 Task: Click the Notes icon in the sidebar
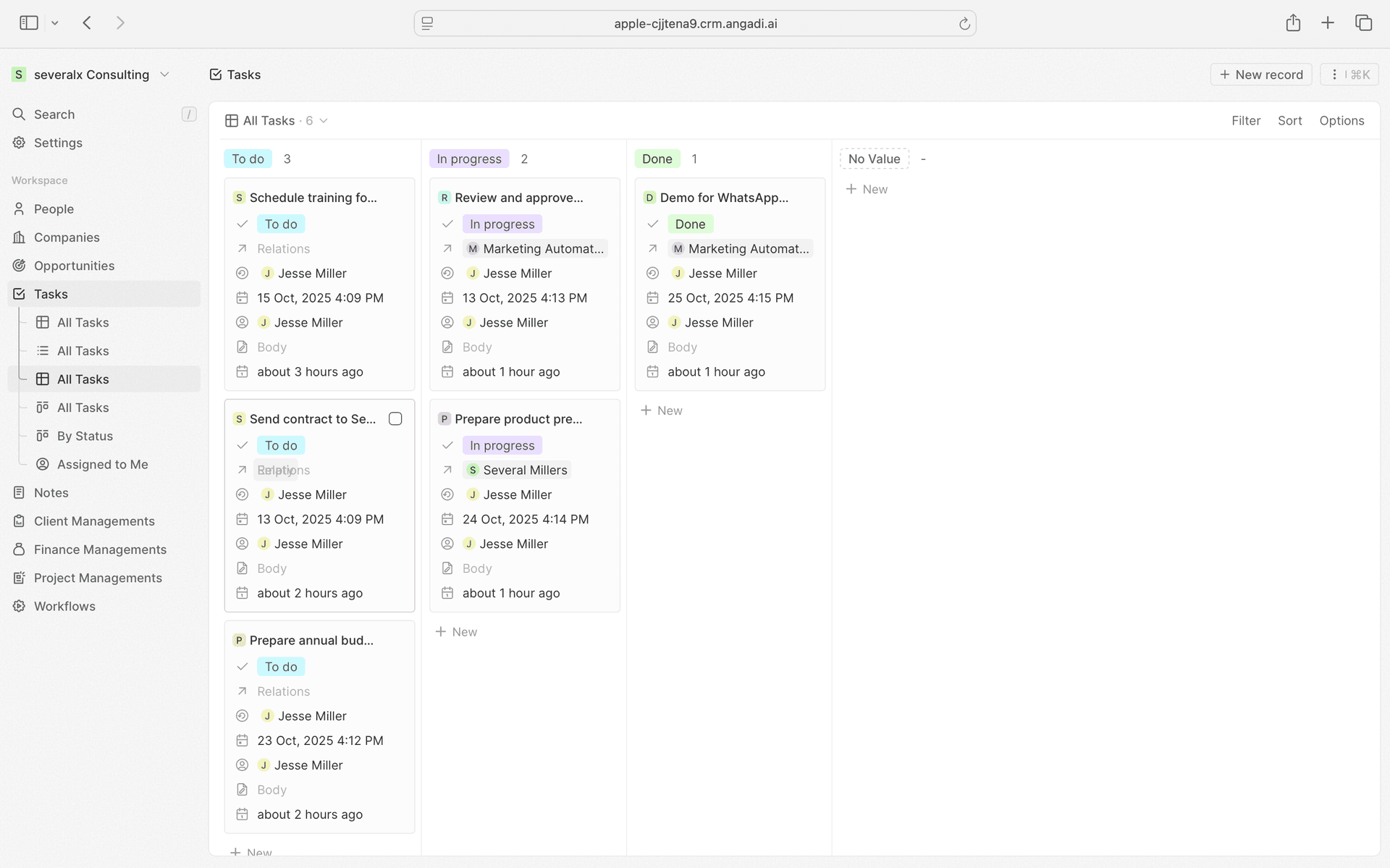click(x=18, y=492)
